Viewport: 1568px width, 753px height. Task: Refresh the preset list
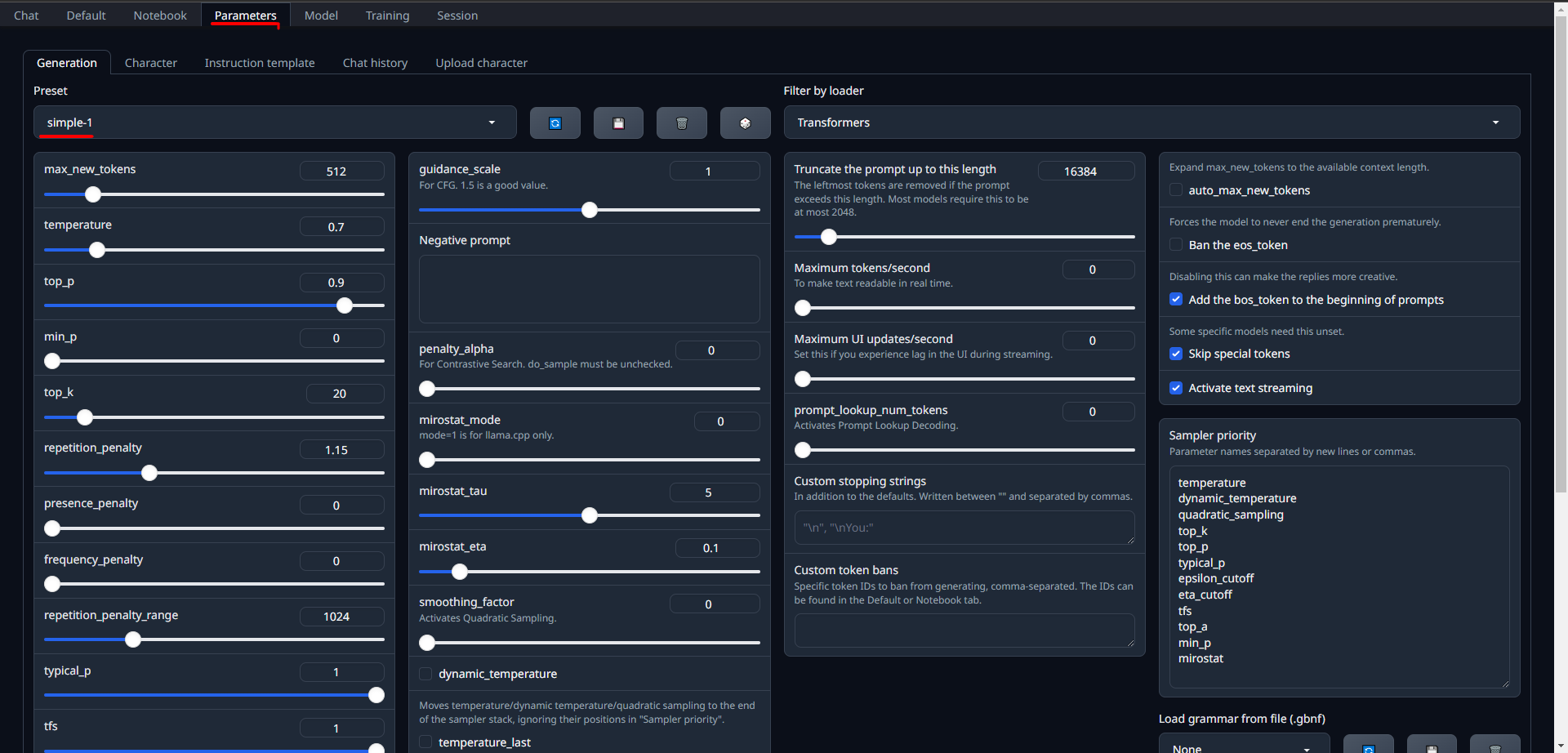click(555, 123)
